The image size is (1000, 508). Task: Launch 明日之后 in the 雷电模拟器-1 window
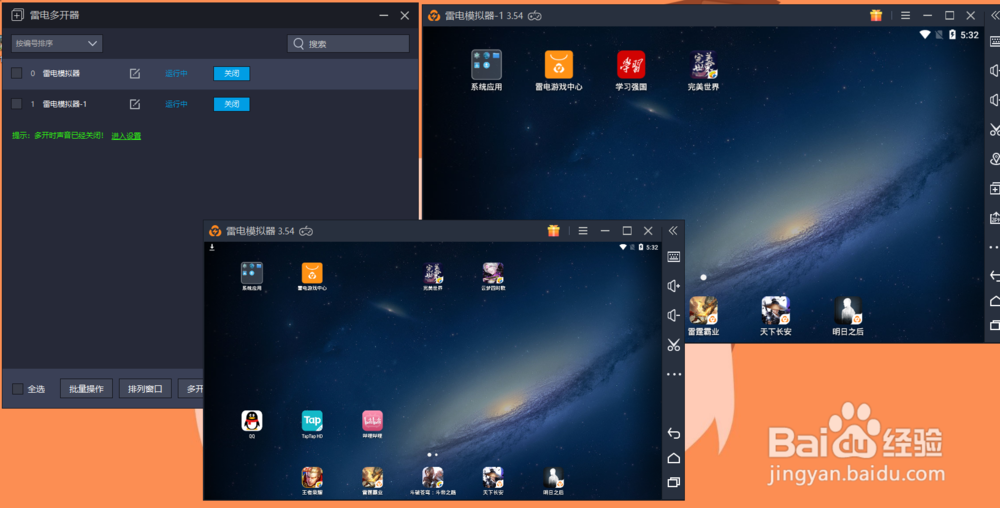848,310
